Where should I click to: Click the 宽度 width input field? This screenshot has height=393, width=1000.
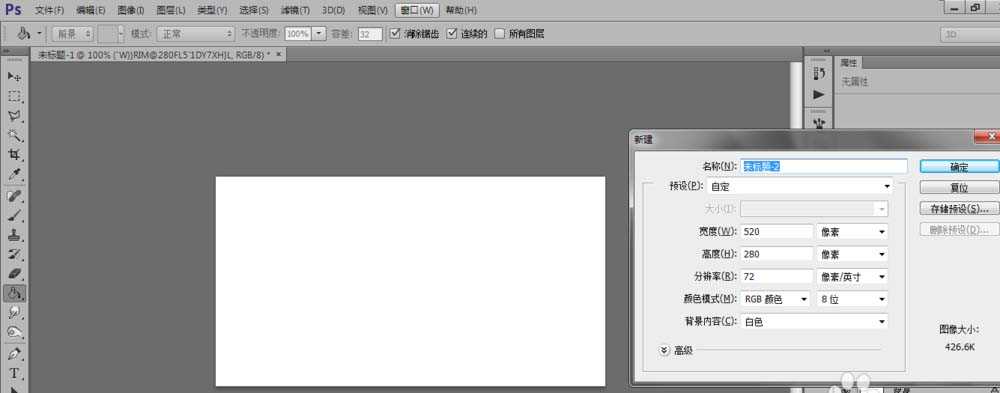click(x=777, y=232)
